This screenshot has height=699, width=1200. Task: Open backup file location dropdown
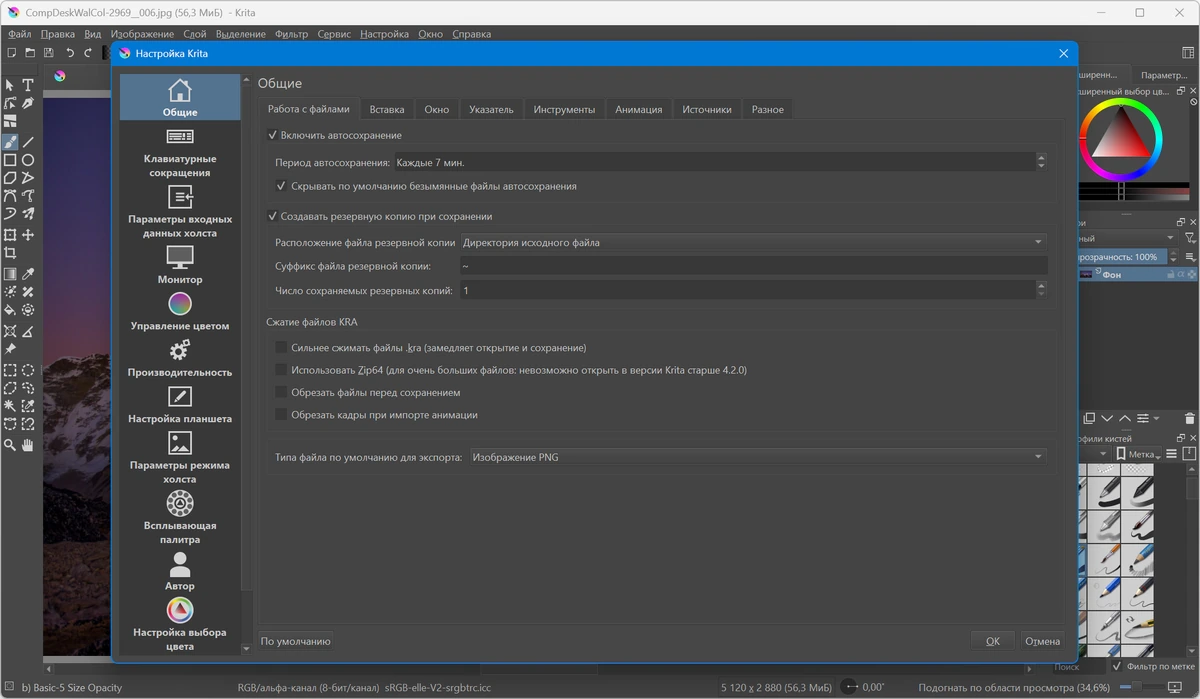tap(753, 242)
